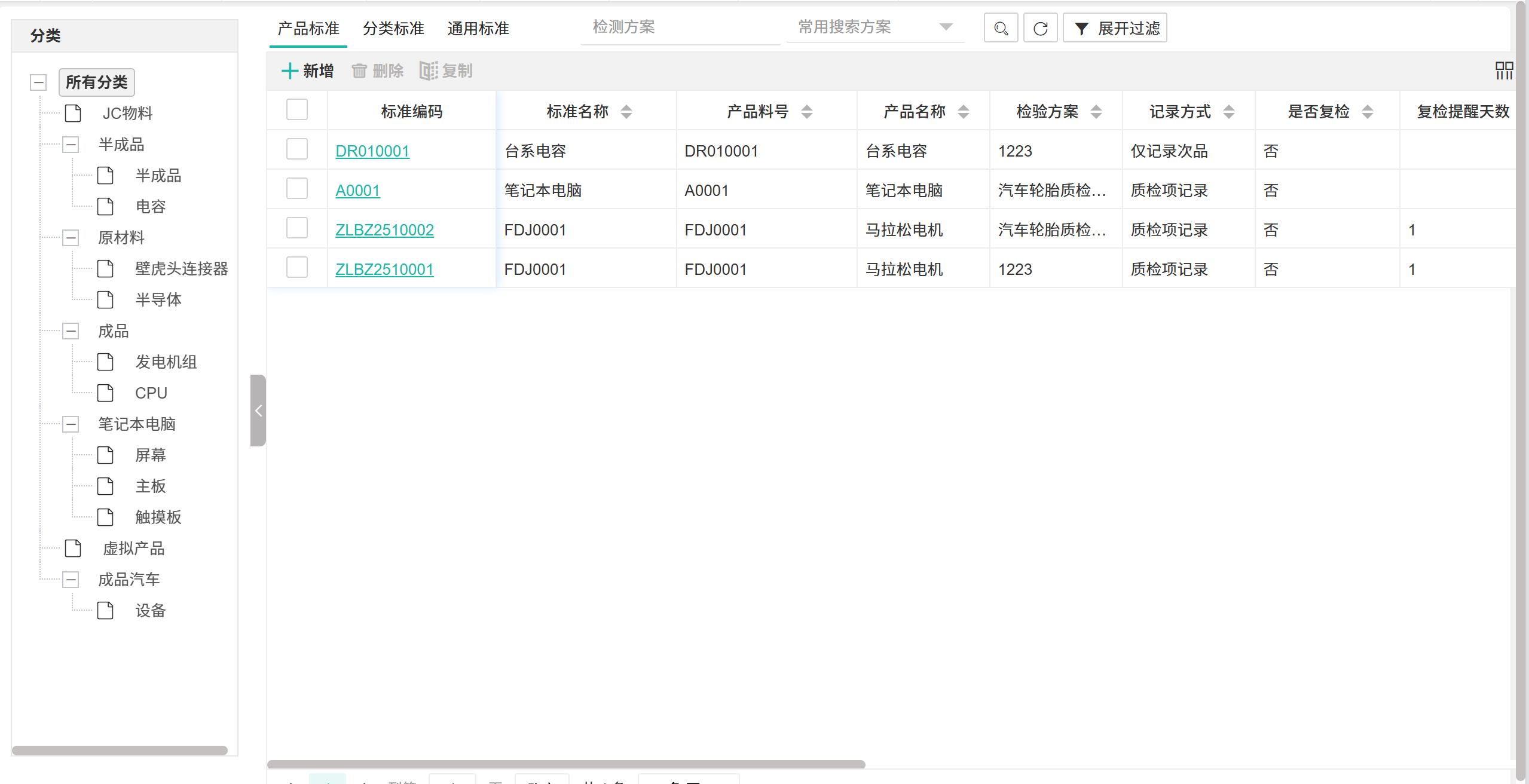Image resolution: width=1529 pixels, height=784 pixels.
Task: Click the trash 删除 icon
Action: 359,71
